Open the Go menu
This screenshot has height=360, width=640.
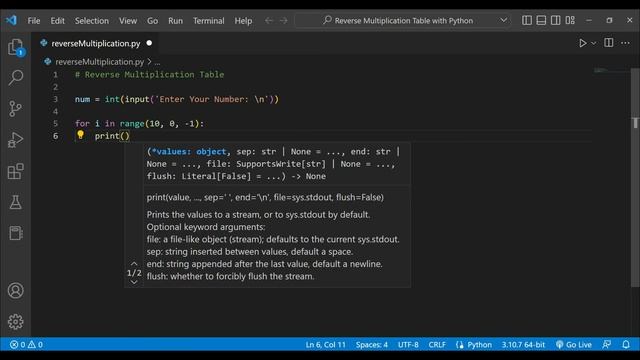[152, 20]
